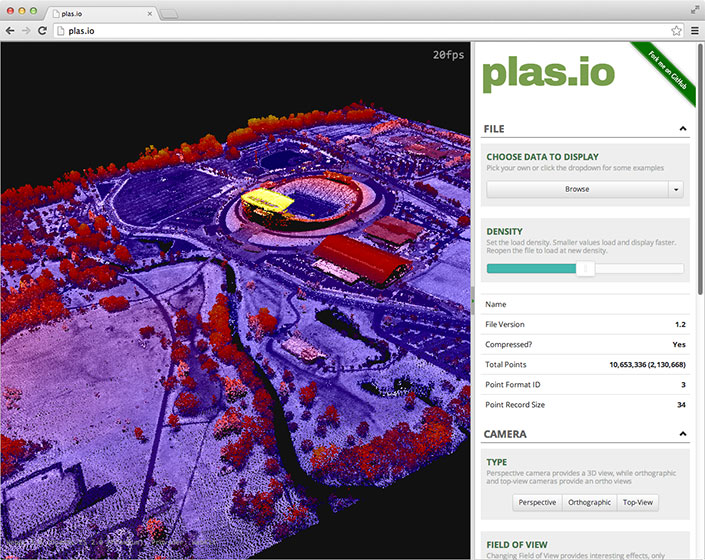Click the Density slider handle

pyautogui.click(x=586, y=268)
